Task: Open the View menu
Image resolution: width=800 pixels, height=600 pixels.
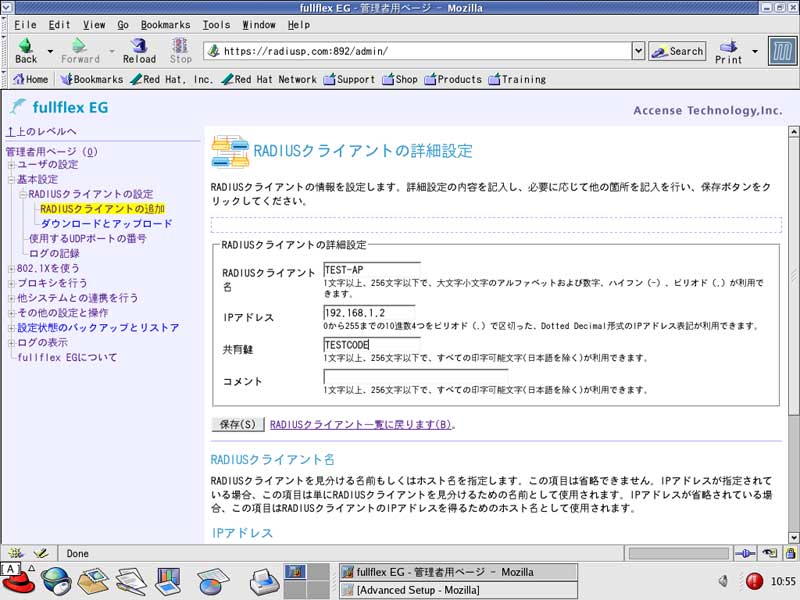Action: tap(94, 24)
